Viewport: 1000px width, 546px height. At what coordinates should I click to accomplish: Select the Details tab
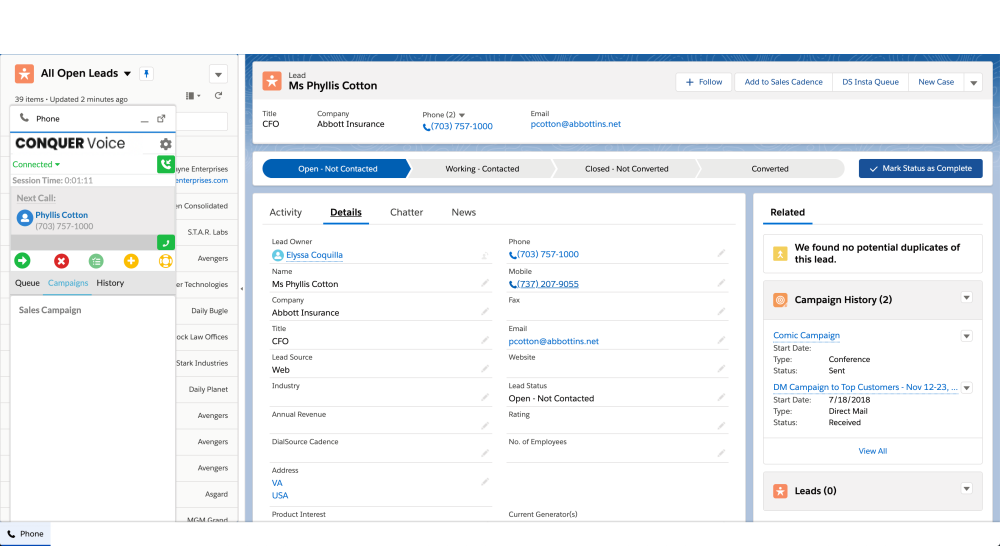(x=346, y=212)
